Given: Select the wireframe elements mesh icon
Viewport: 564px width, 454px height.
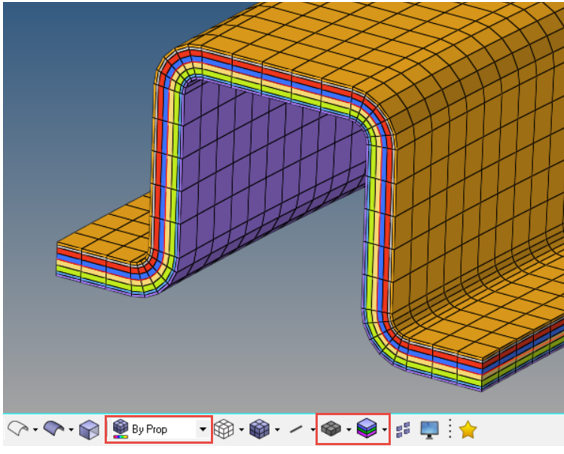Looking at the screenshot, I should pos(224,429).
